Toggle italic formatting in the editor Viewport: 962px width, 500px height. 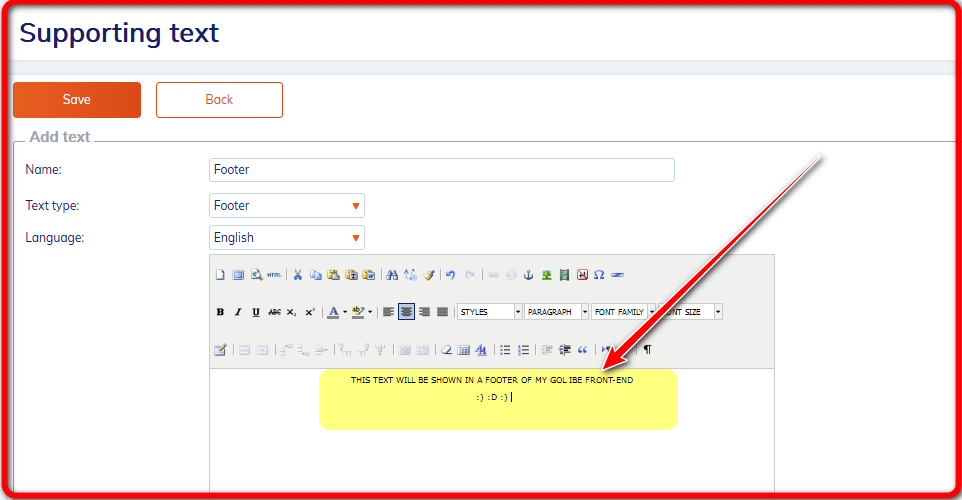pos(238,312)
